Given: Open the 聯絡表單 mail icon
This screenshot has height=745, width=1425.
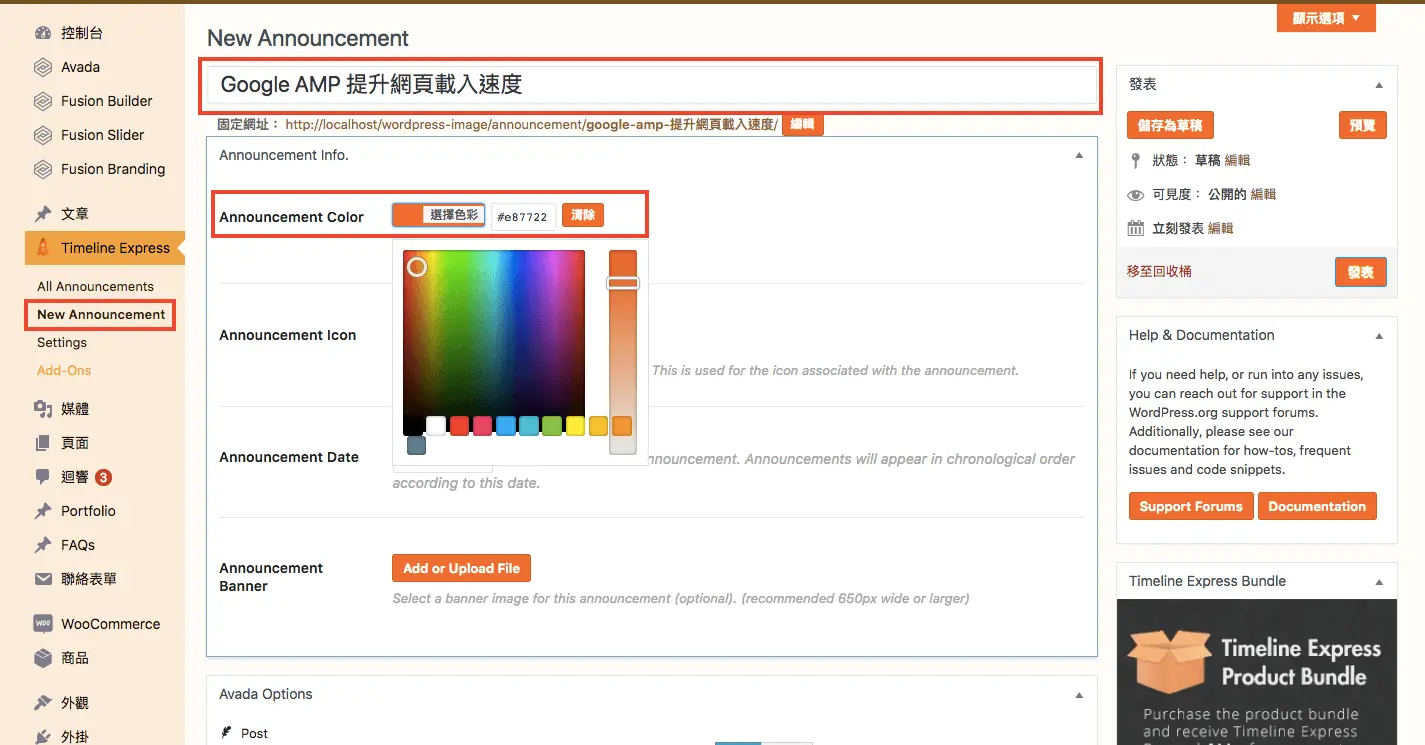Looking at the screenshot, I should click(x=43, y=579).
